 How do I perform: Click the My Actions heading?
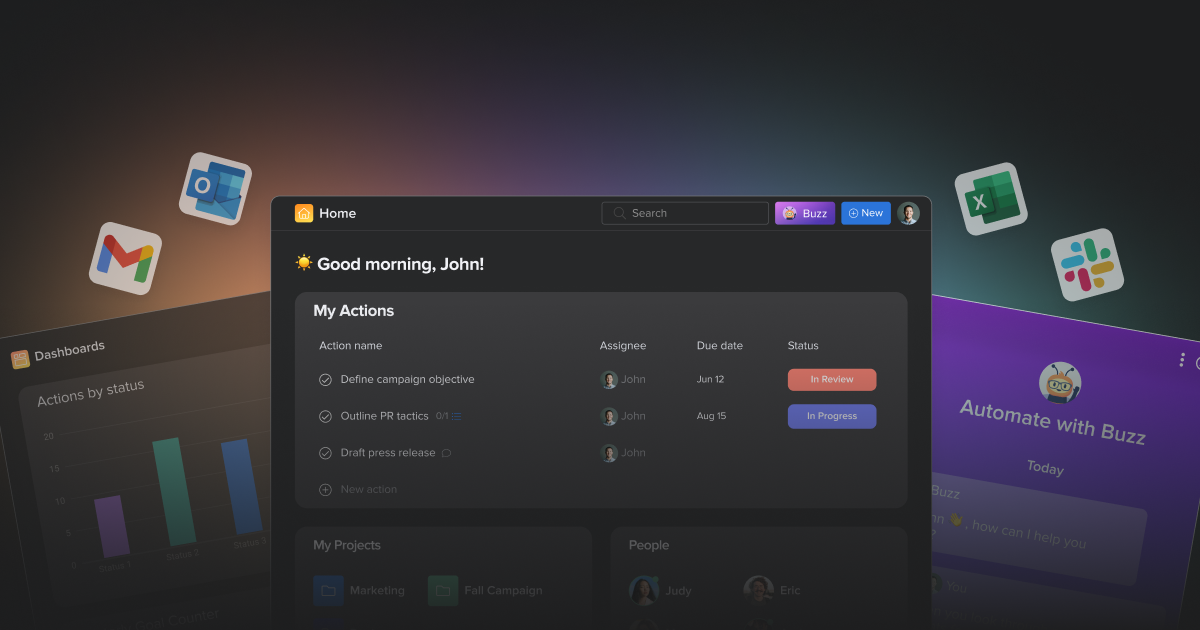tap(354, 311)
